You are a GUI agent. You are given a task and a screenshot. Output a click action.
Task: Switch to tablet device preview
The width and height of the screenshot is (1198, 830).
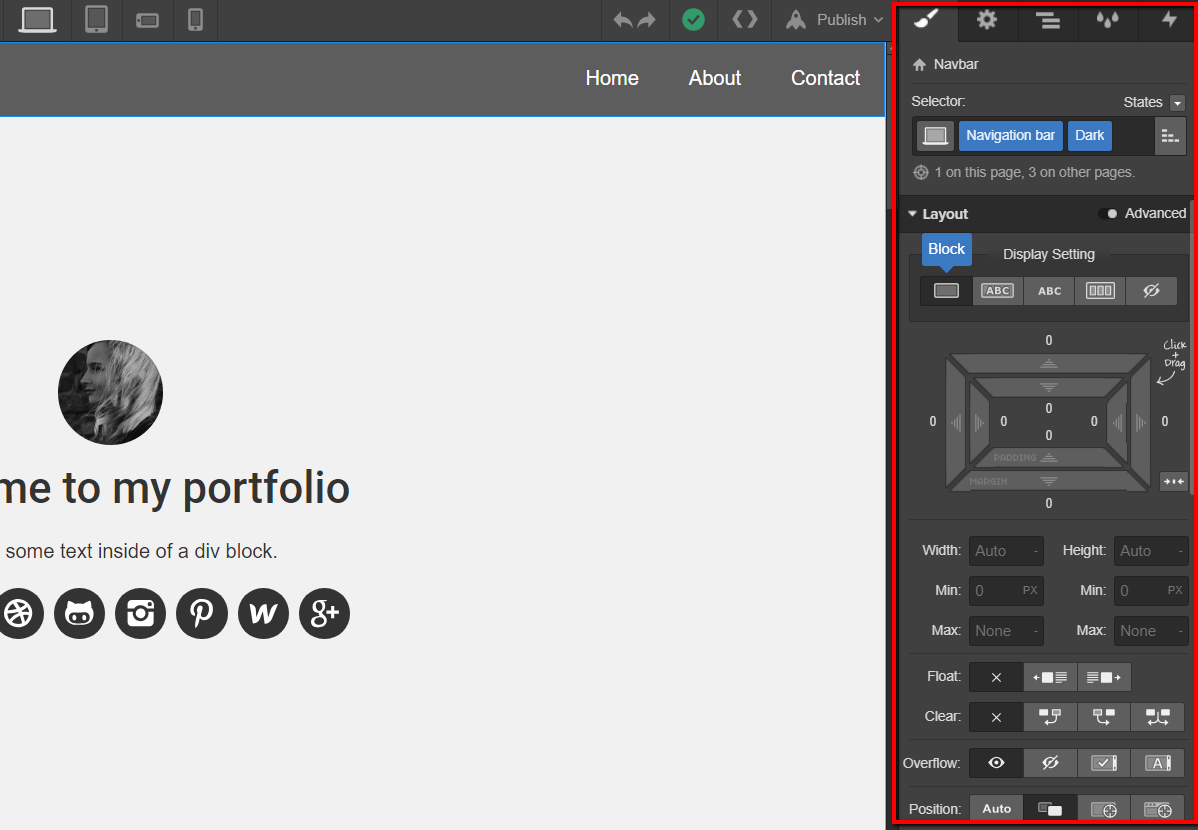(96, 20)
